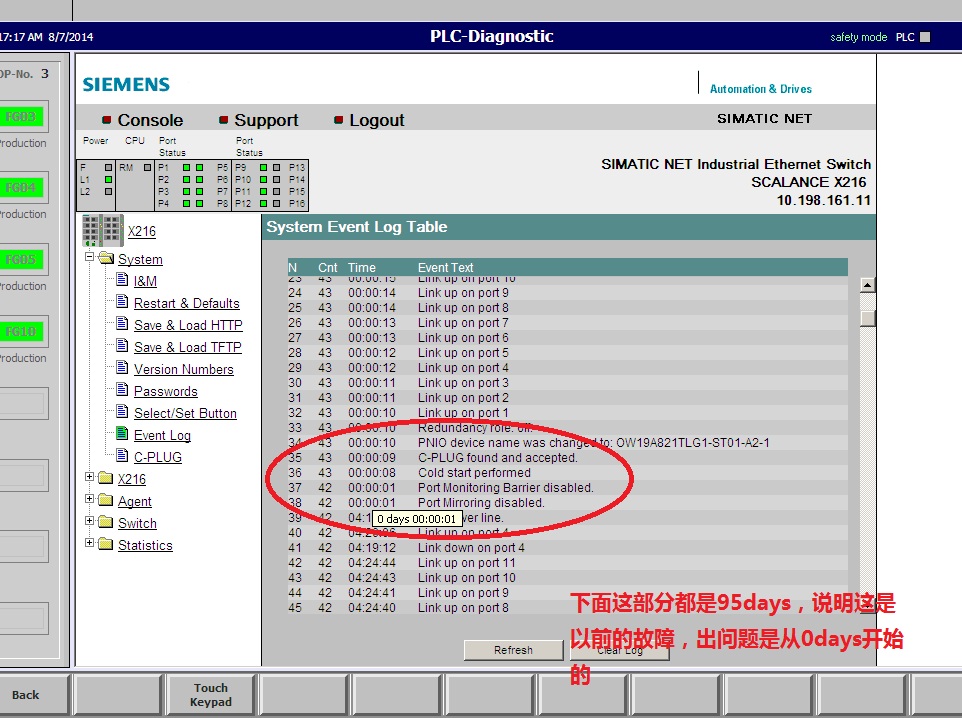
Task: Open the Select/Set Button link
Action: 185,414
